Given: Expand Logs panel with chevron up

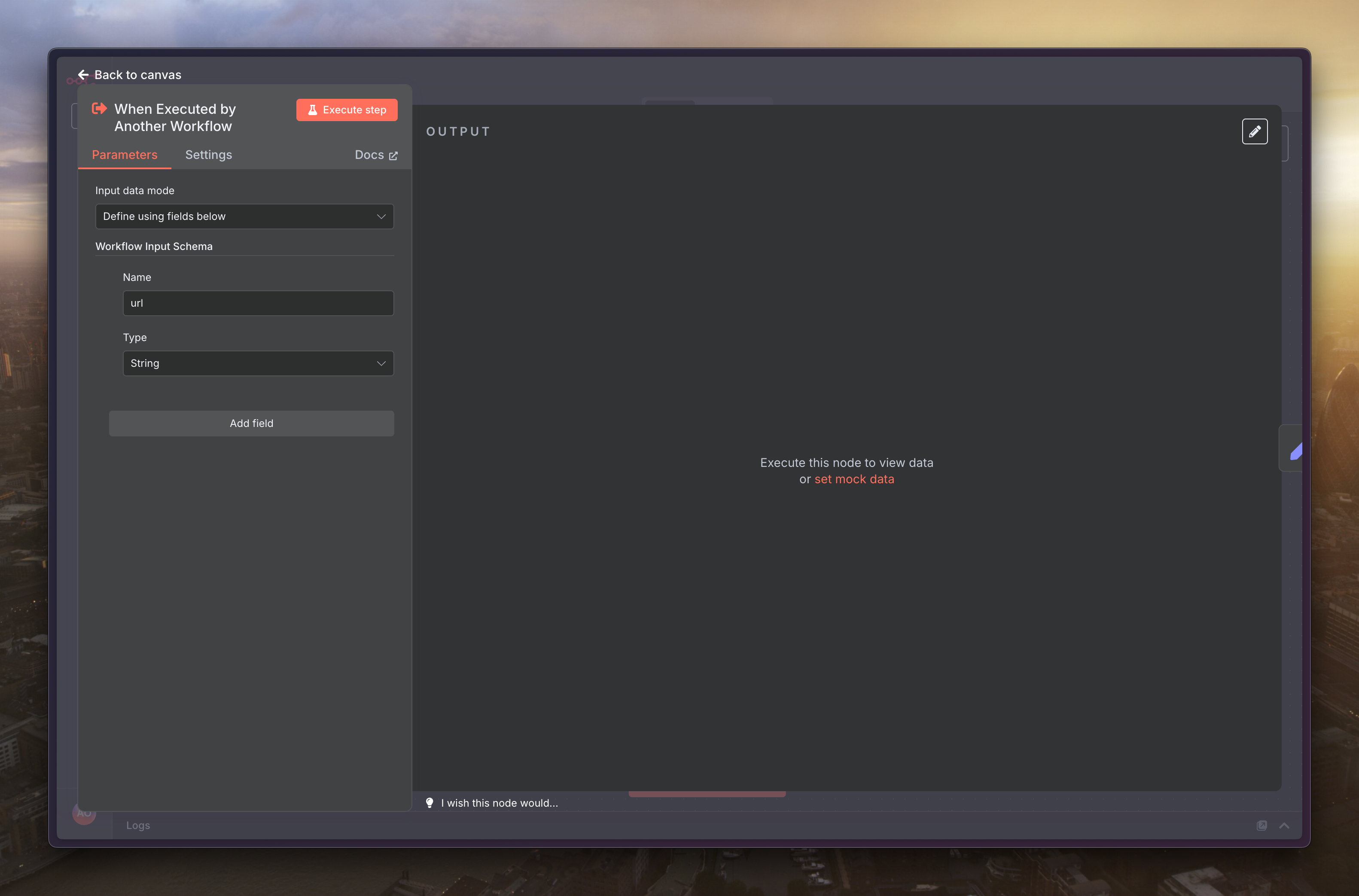Looking at the screenshot, I should pyautogui.click(x=1283, y=825).
